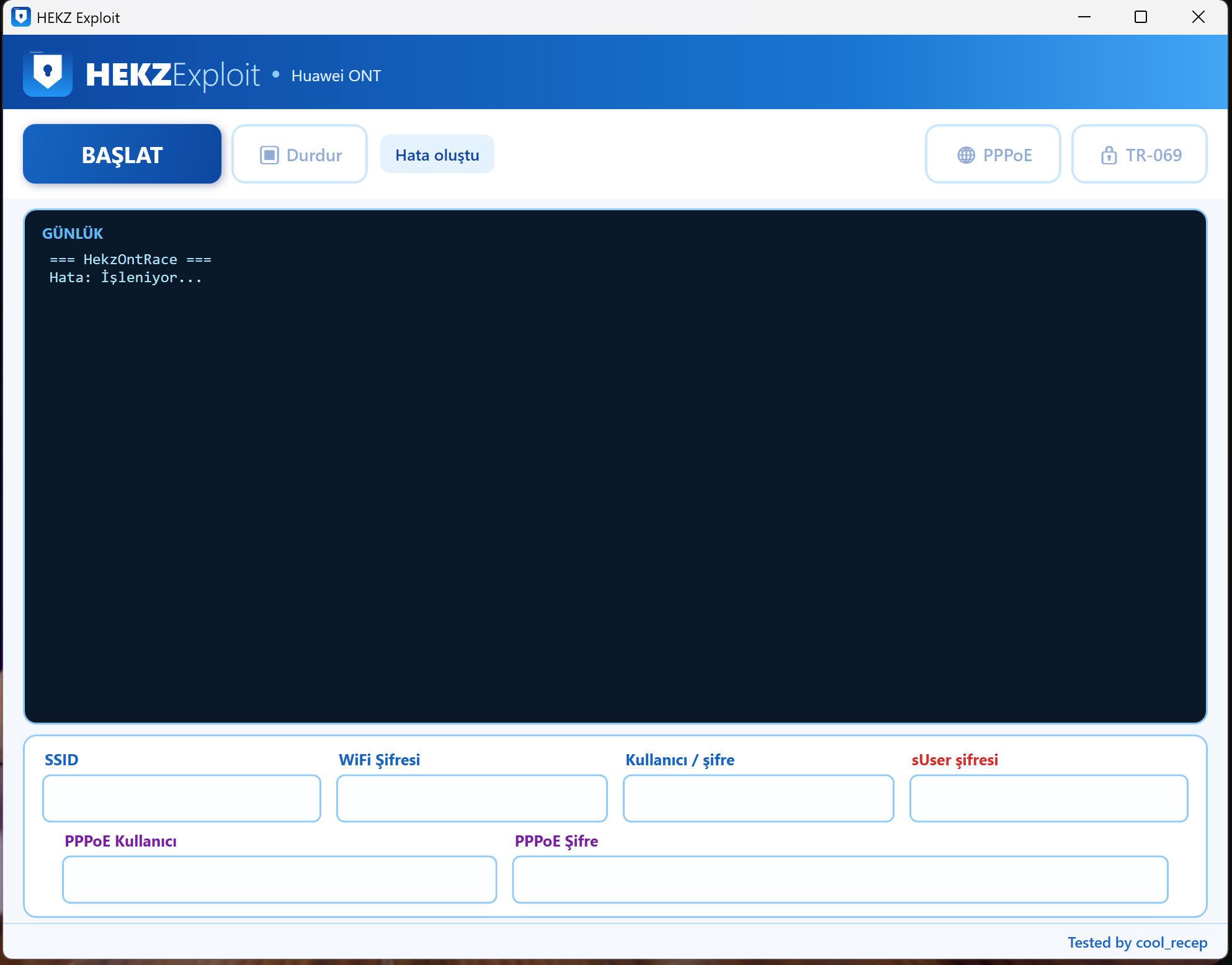Click the HEKZExploit header title
The height and width of the screenshot is (965, 1232).
point(172,74)
